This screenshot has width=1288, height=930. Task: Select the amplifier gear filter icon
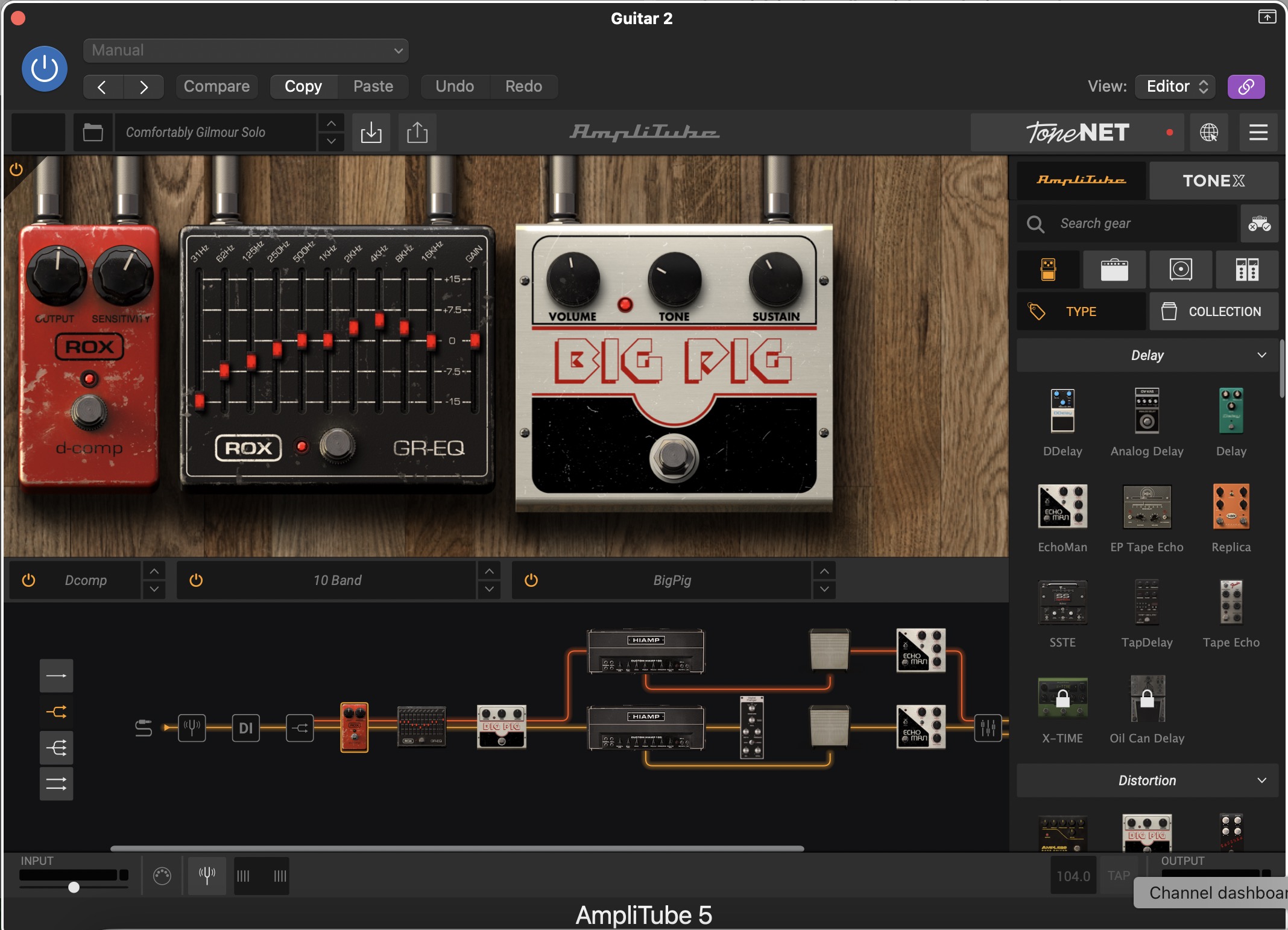(x=1114, y=270)
